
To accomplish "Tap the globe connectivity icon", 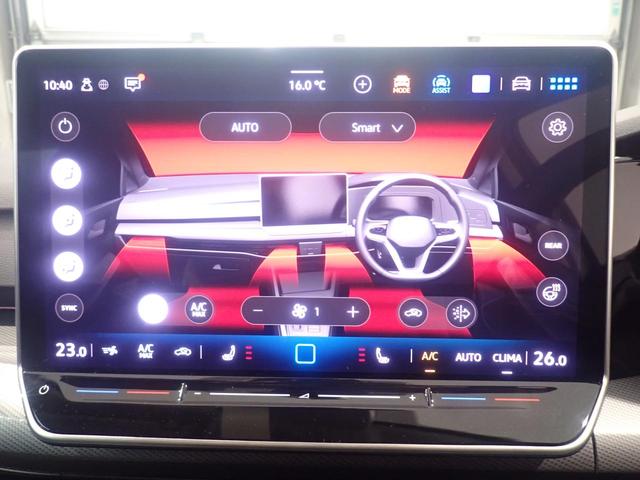I will pos(104,85).
